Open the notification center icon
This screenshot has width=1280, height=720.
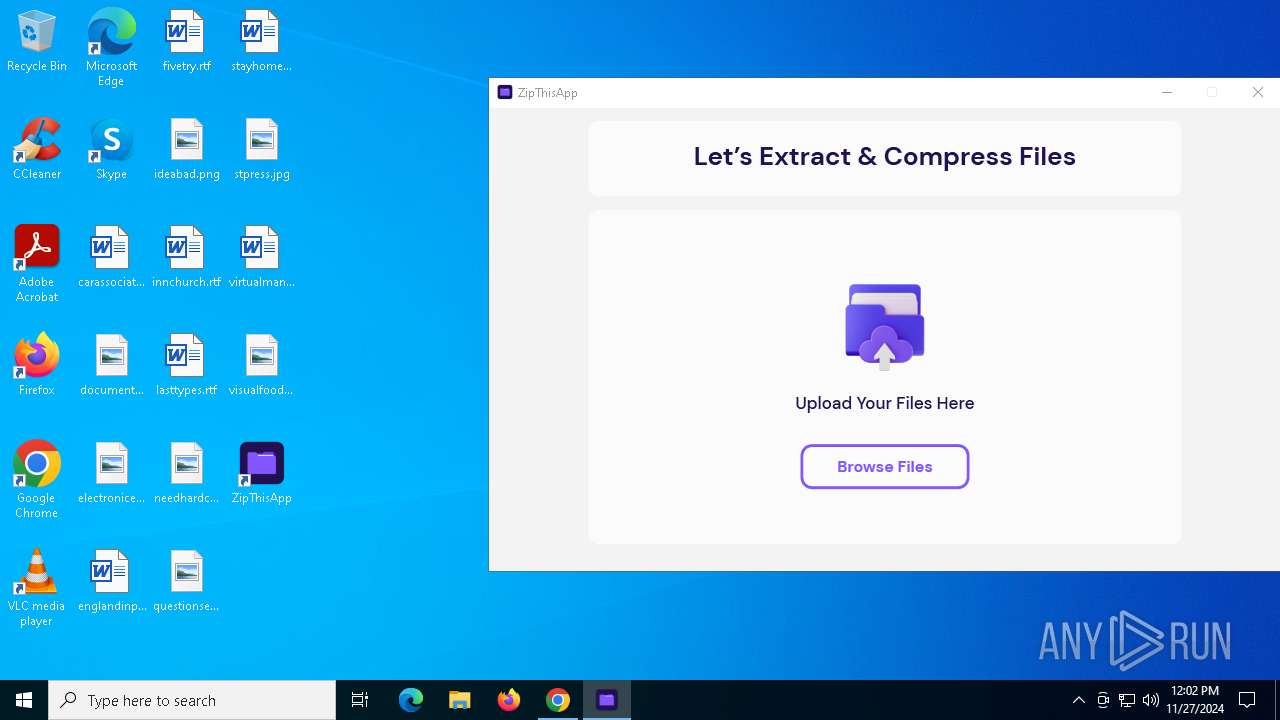[1247, 700]
